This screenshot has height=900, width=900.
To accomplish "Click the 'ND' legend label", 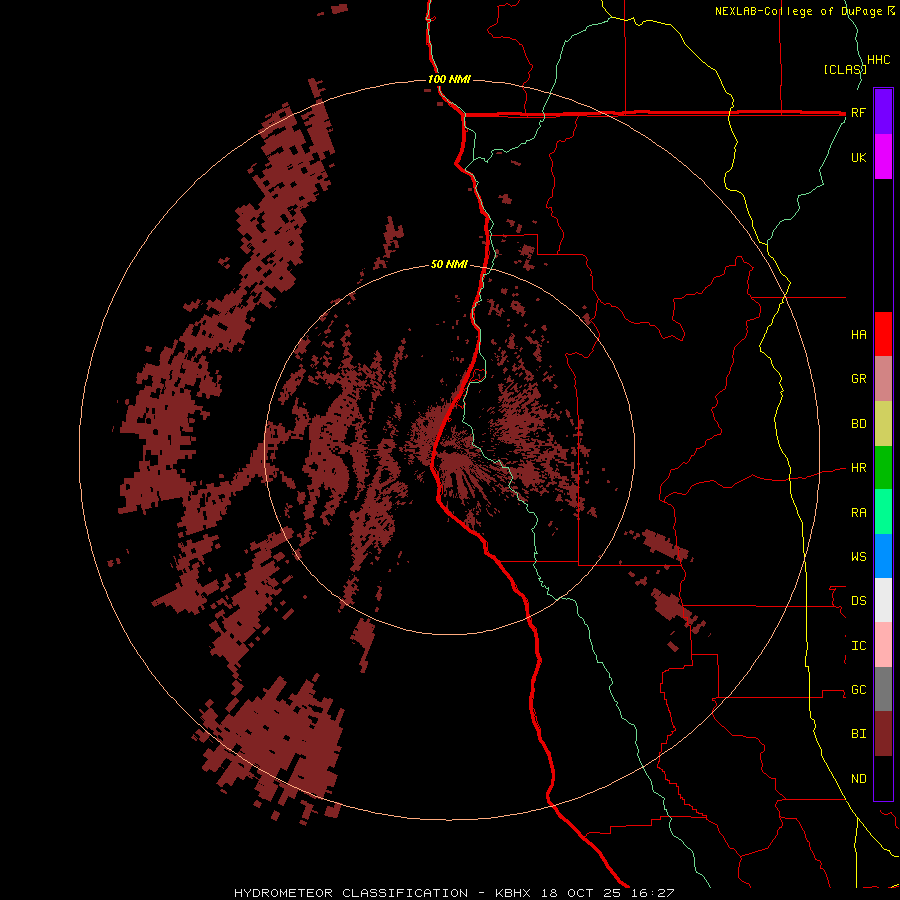I will [x=858, y=779].
